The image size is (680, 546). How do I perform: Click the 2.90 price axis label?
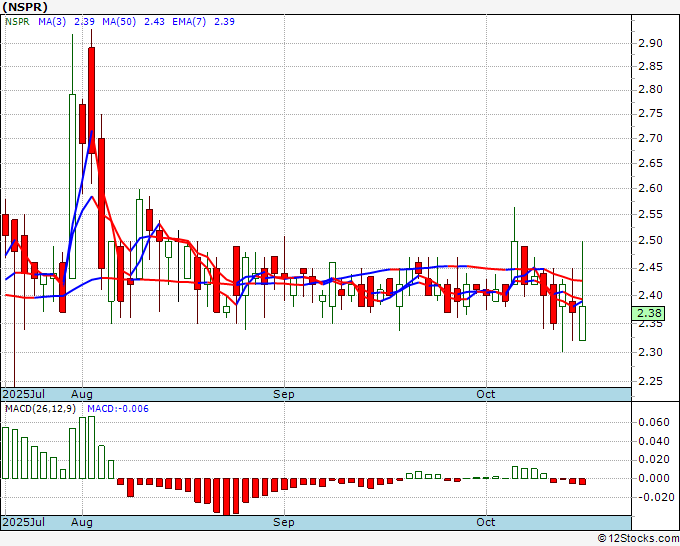[650, 43]
